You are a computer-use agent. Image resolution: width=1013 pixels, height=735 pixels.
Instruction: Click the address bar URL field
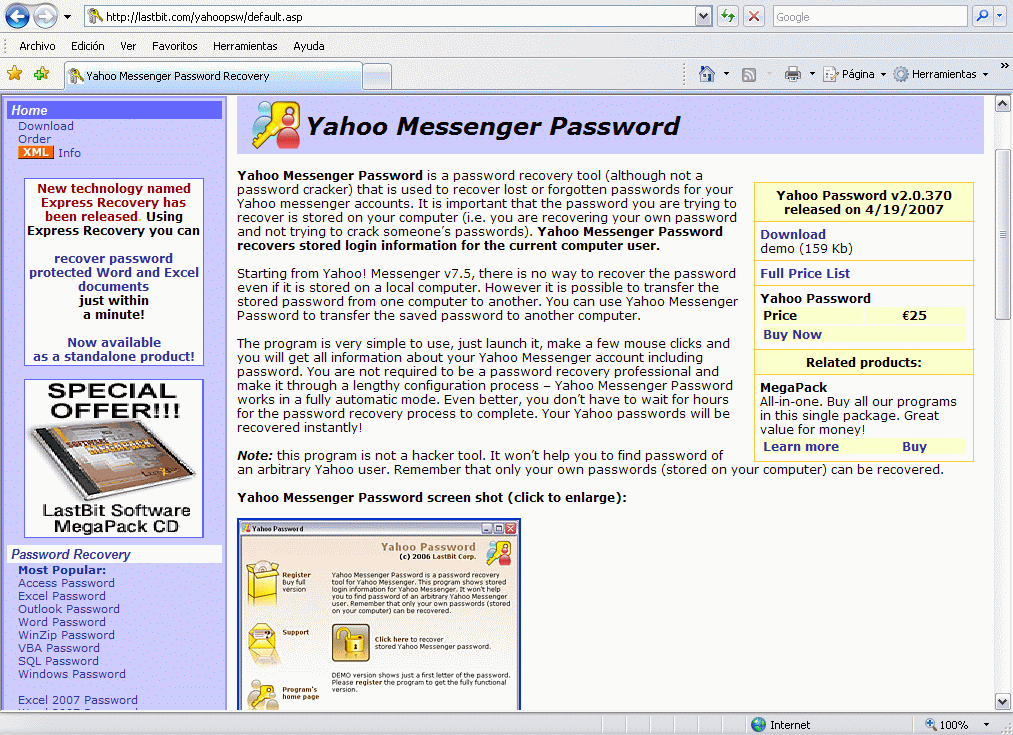390,17
